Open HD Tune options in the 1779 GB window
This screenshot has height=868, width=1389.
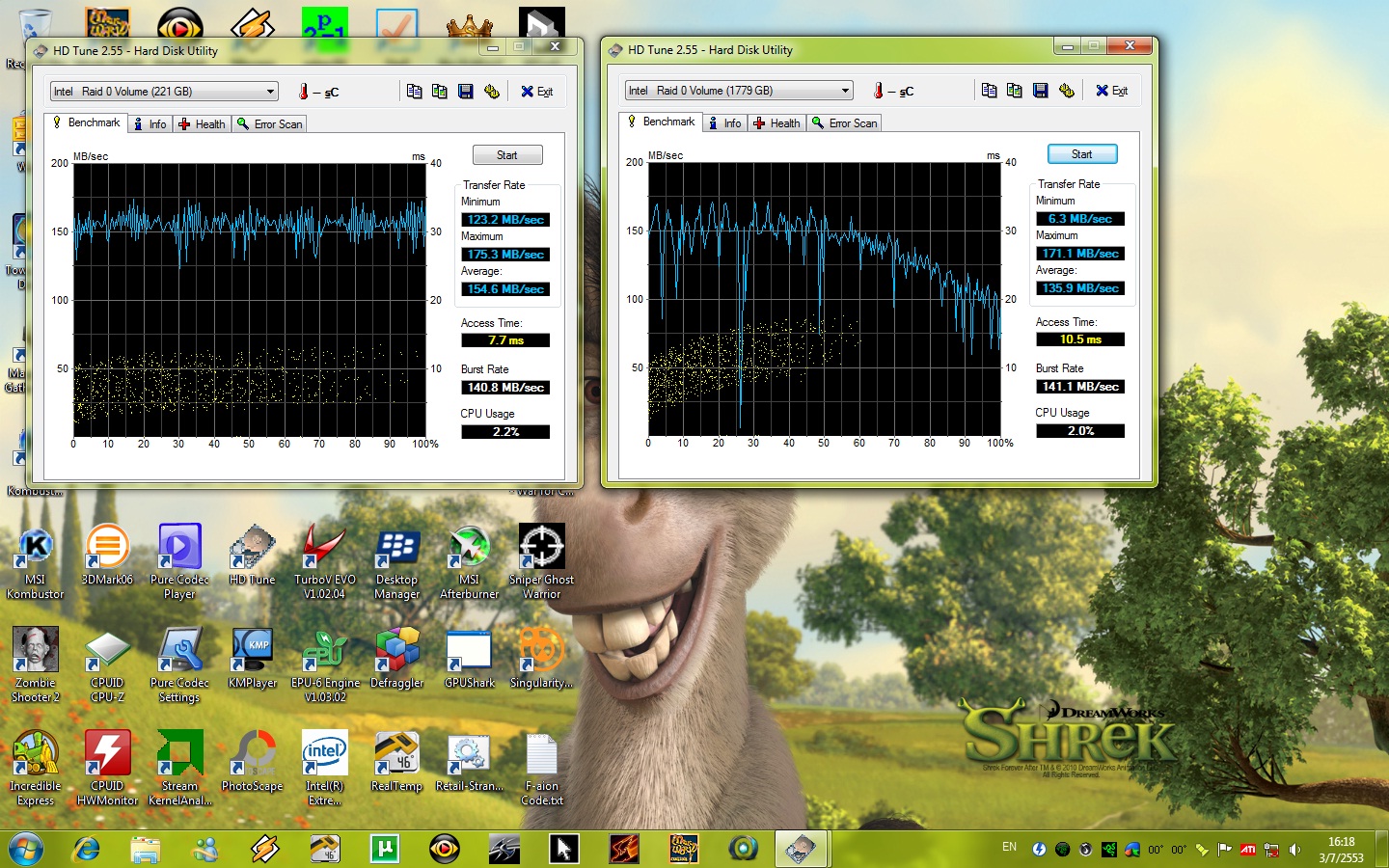click(x=1067, y=91)
